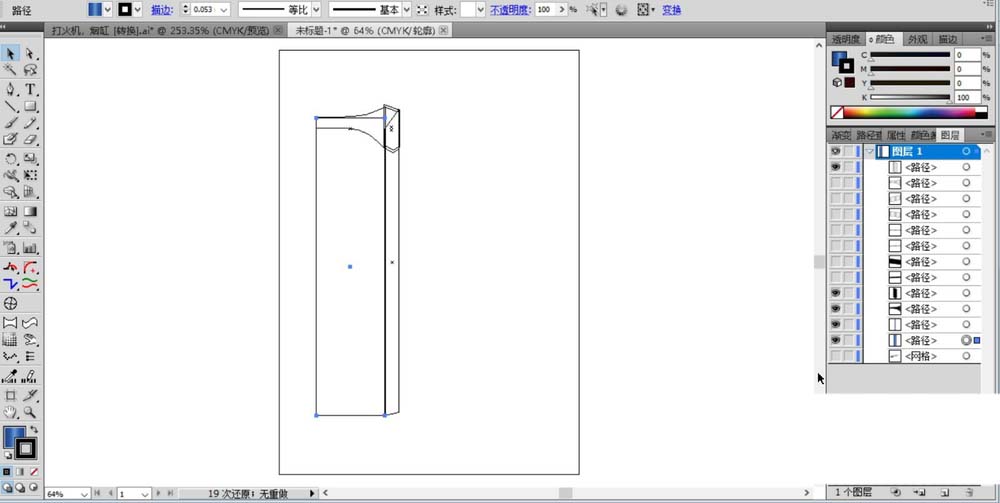Open the Color panel flyout menu
The image size is (1000, 503).
(x=987, y=40)
